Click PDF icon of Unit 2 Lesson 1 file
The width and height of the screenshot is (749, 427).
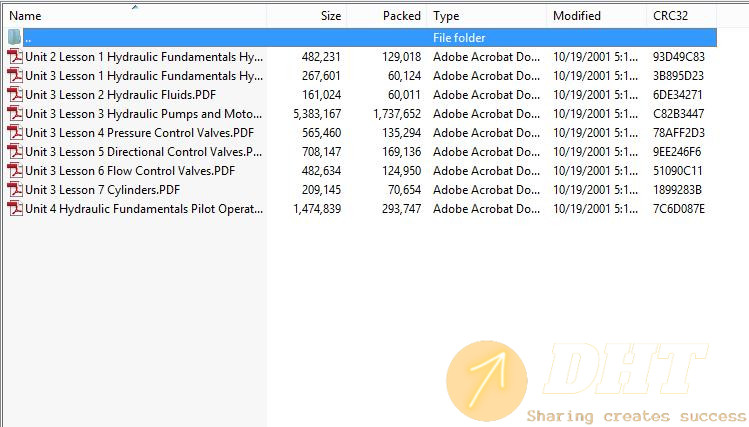pyautogui.click(x=15, y=56)
